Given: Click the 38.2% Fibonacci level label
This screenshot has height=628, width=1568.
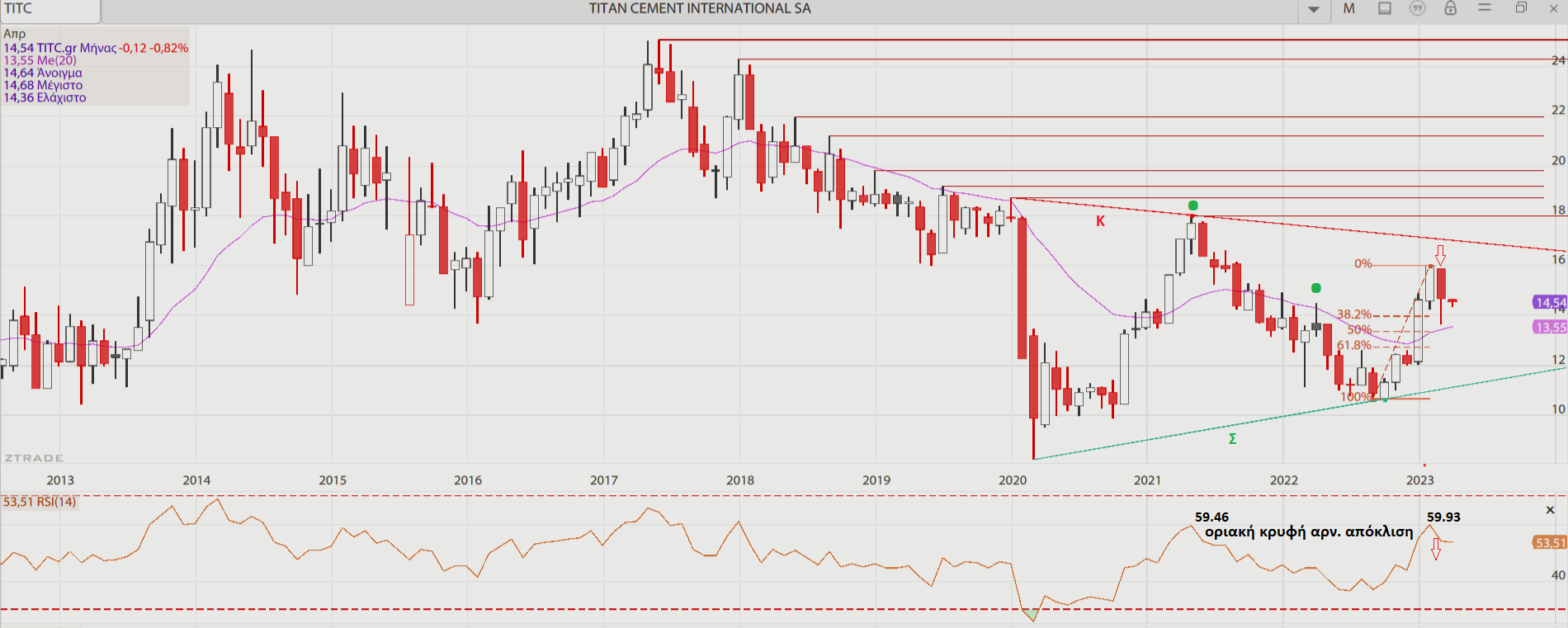Looking at the screenshot, I should click(1353, 314).
